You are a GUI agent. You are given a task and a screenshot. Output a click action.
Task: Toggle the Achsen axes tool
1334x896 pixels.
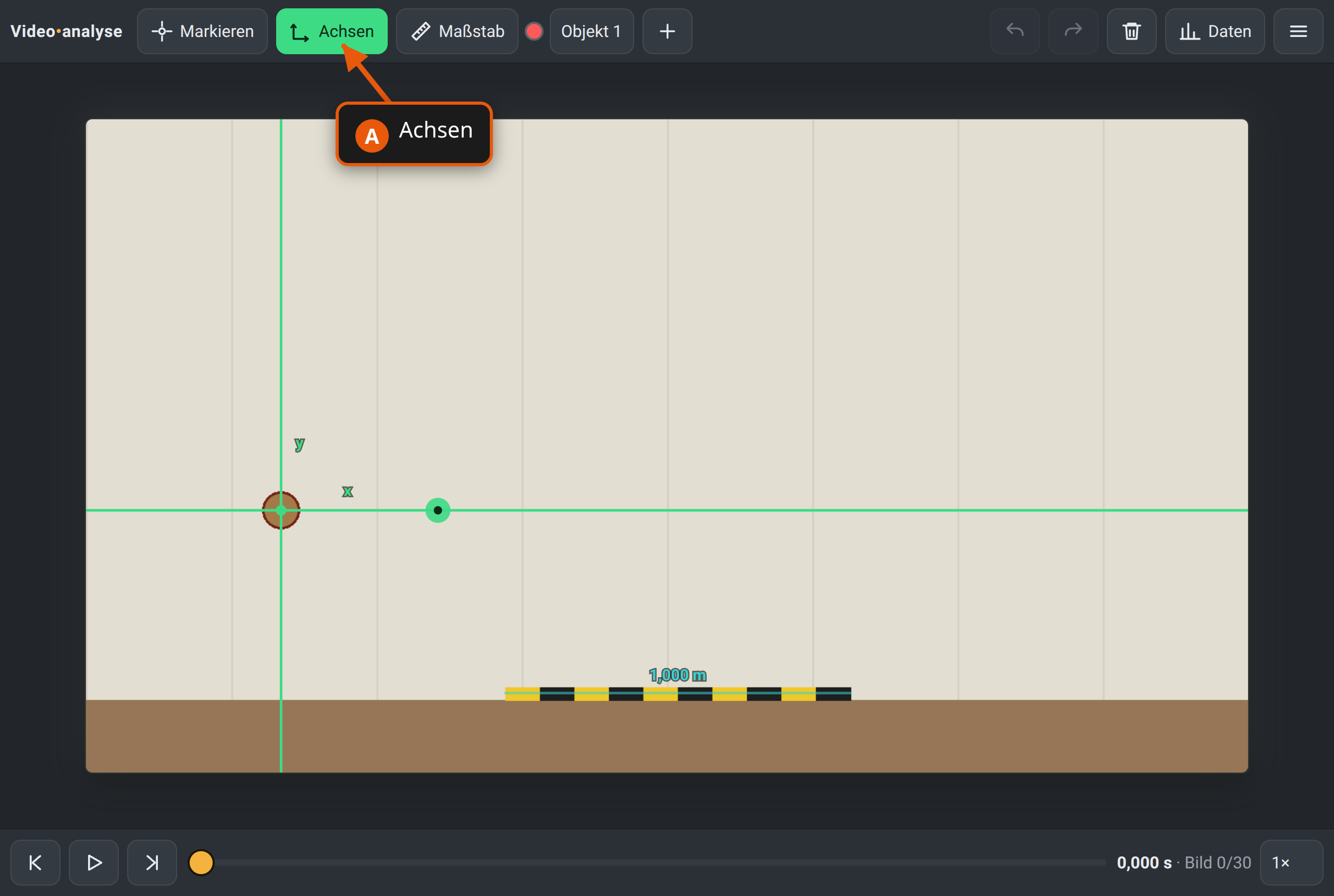coord(331,31)
